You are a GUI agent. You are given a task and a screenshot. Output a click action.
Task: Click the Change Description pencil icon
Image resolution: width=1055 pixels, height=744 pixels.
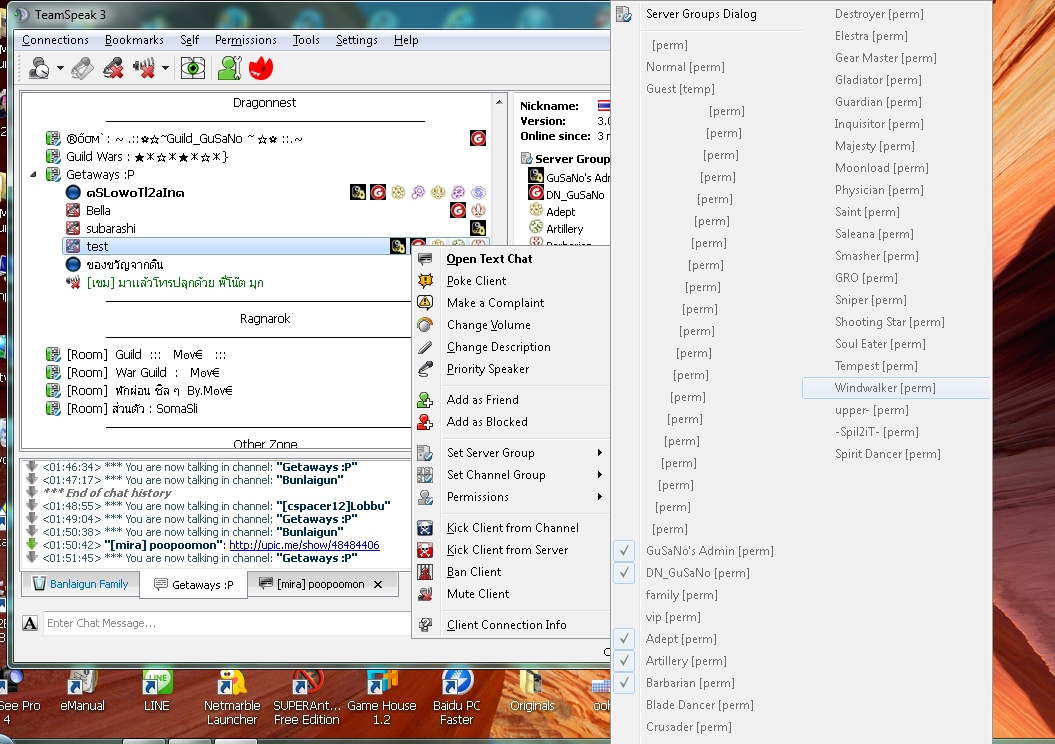click(425, 347)
